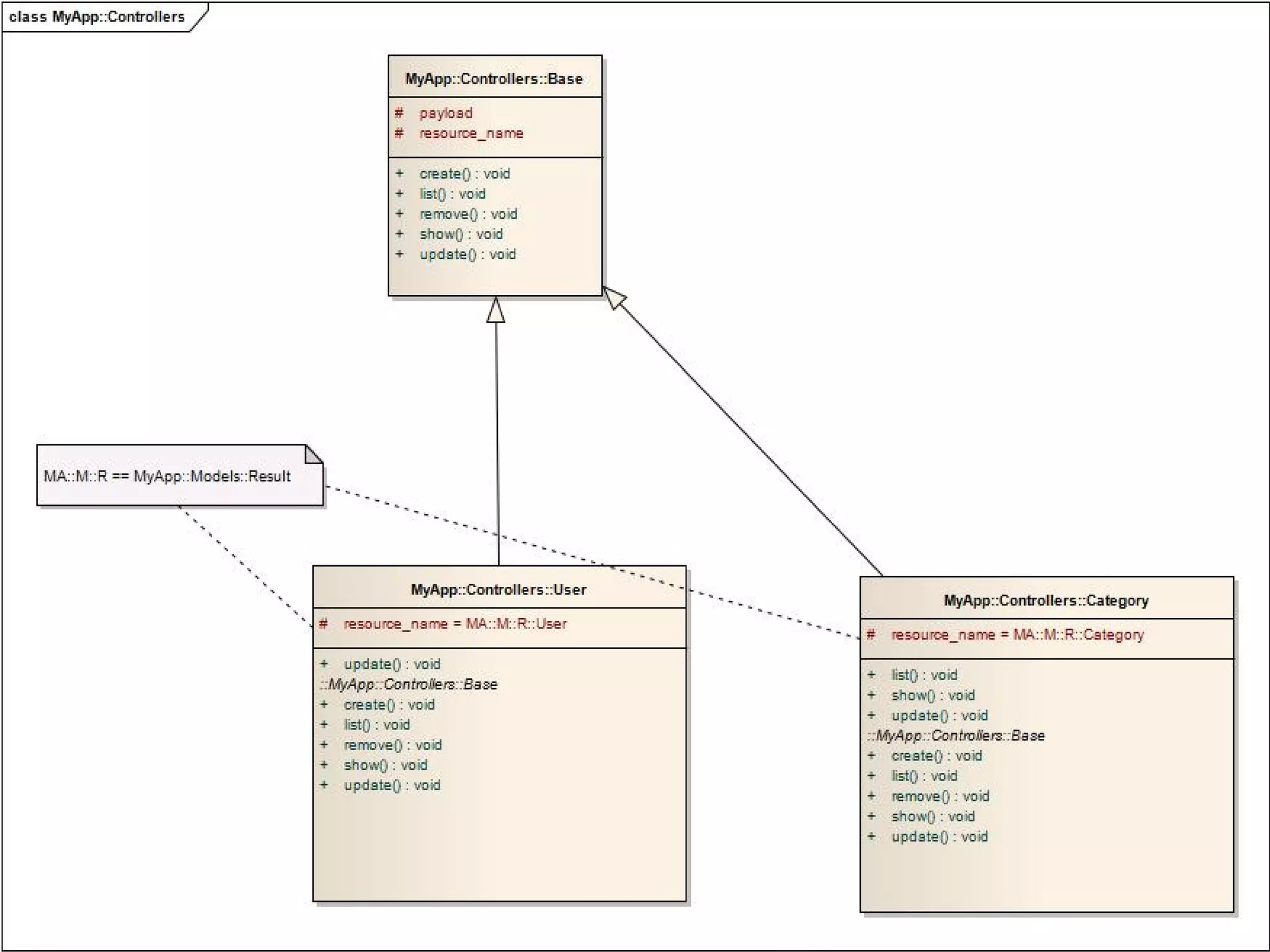This screenshot has width=1270, height=952.
Task: Click the MA::M::R note box text
Action: point(167,476)
